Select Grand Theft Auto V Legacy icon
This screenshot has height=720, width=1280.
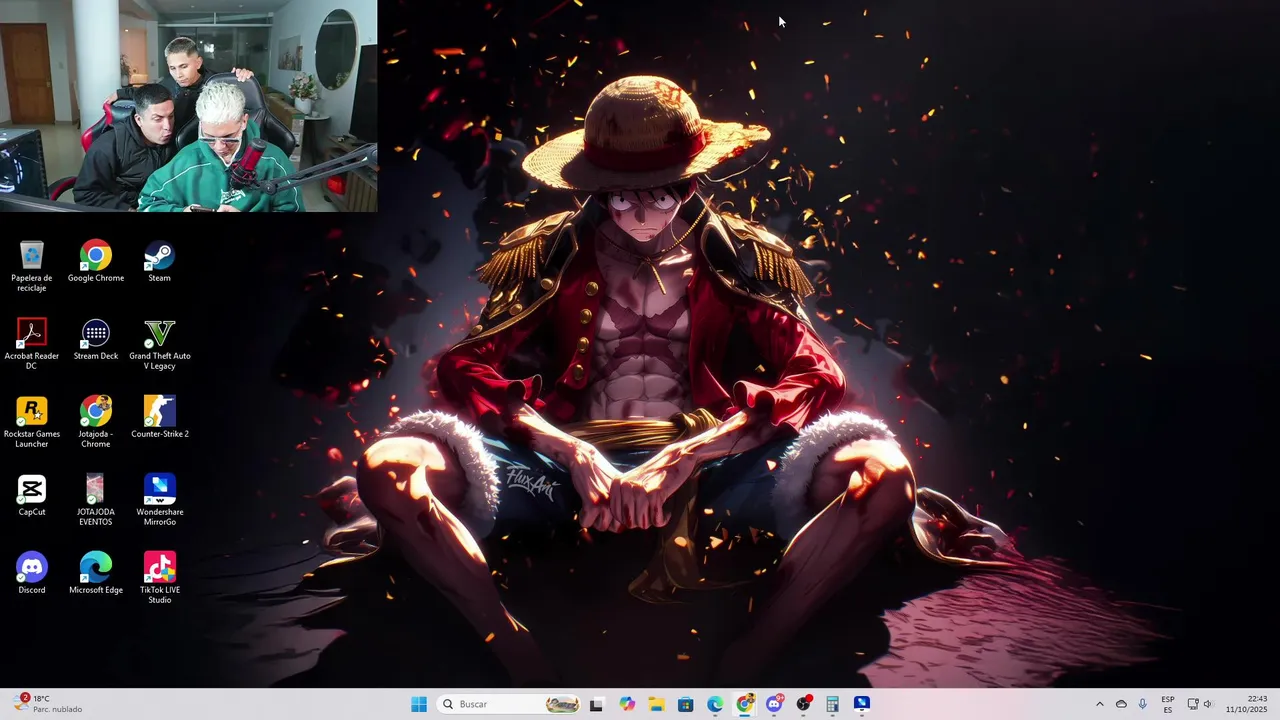[x=160, y=343]
